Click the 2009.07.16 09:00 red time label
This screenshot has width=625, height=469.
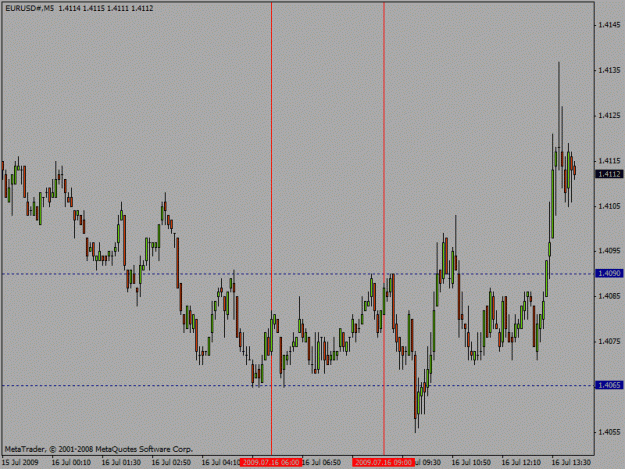pyautogui.click(x=383, y=462)
